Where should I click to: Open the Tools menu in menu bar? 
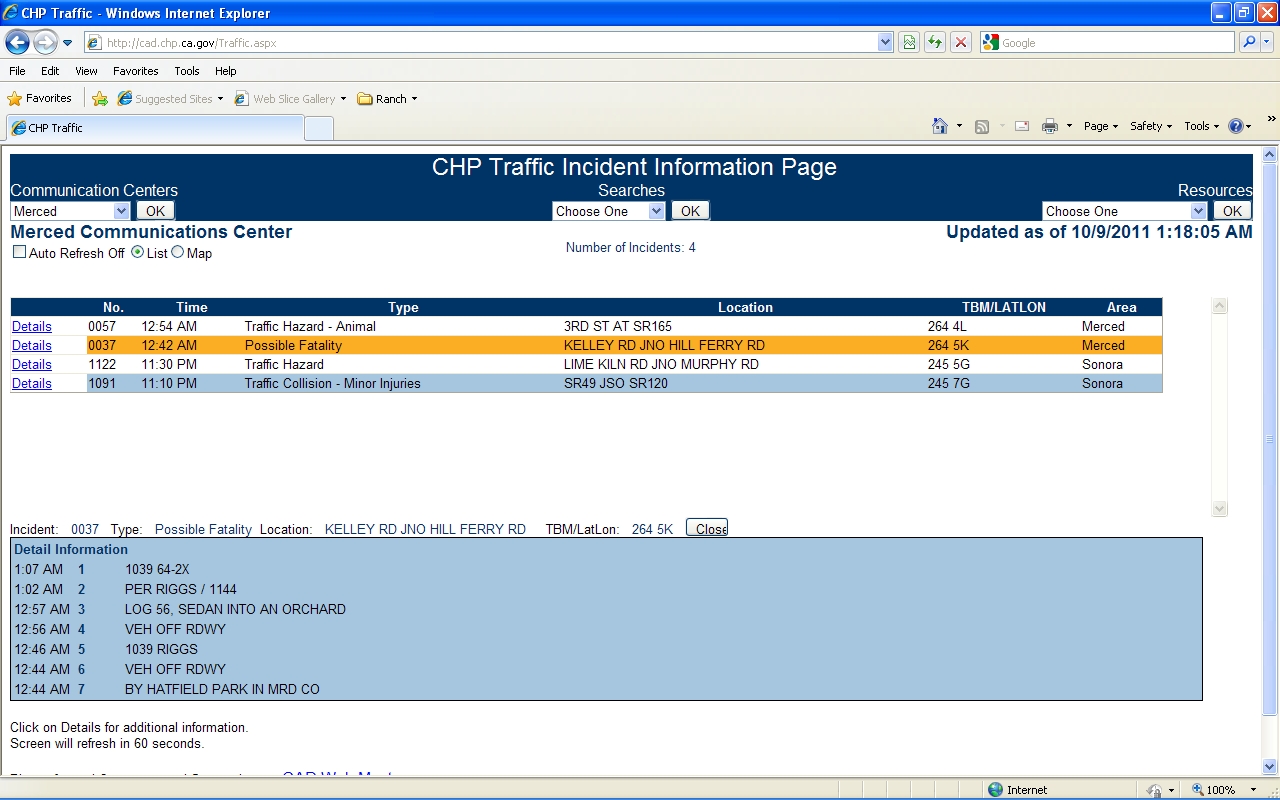(187, 71)
